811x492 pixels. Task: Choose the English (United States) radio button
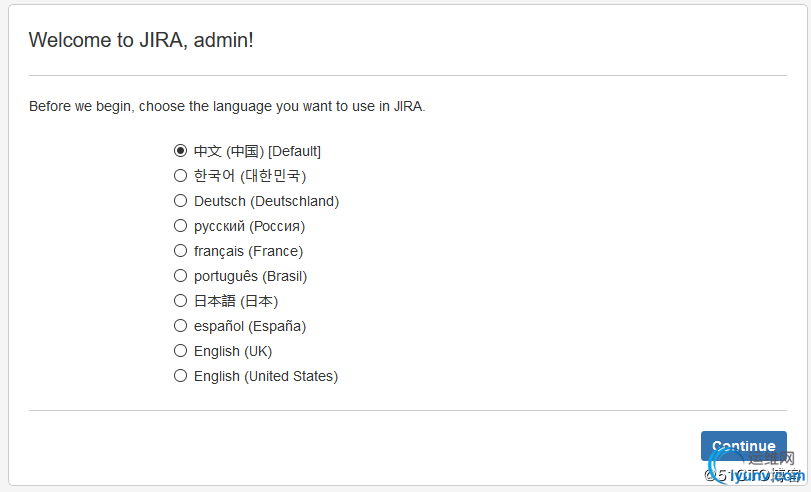(x=180, y=376)
